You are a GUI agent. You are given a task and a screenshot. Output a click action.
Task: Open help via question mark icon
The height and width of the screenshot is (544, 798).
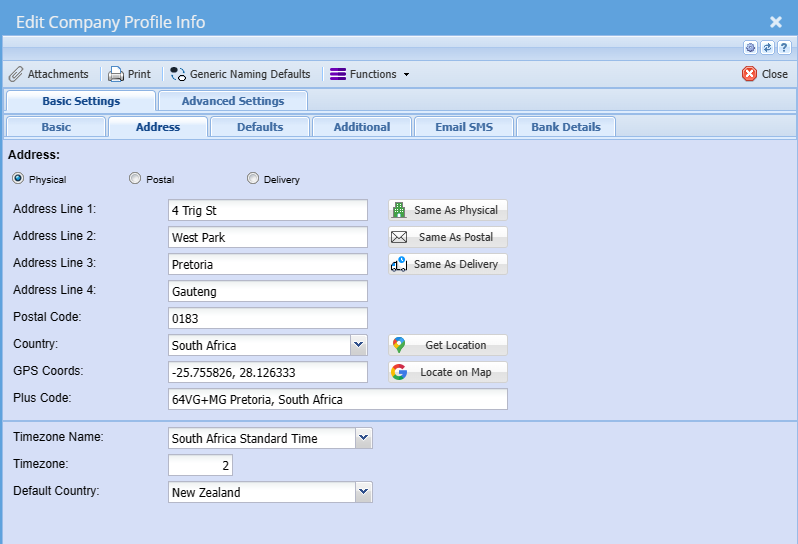click(784, 48)
